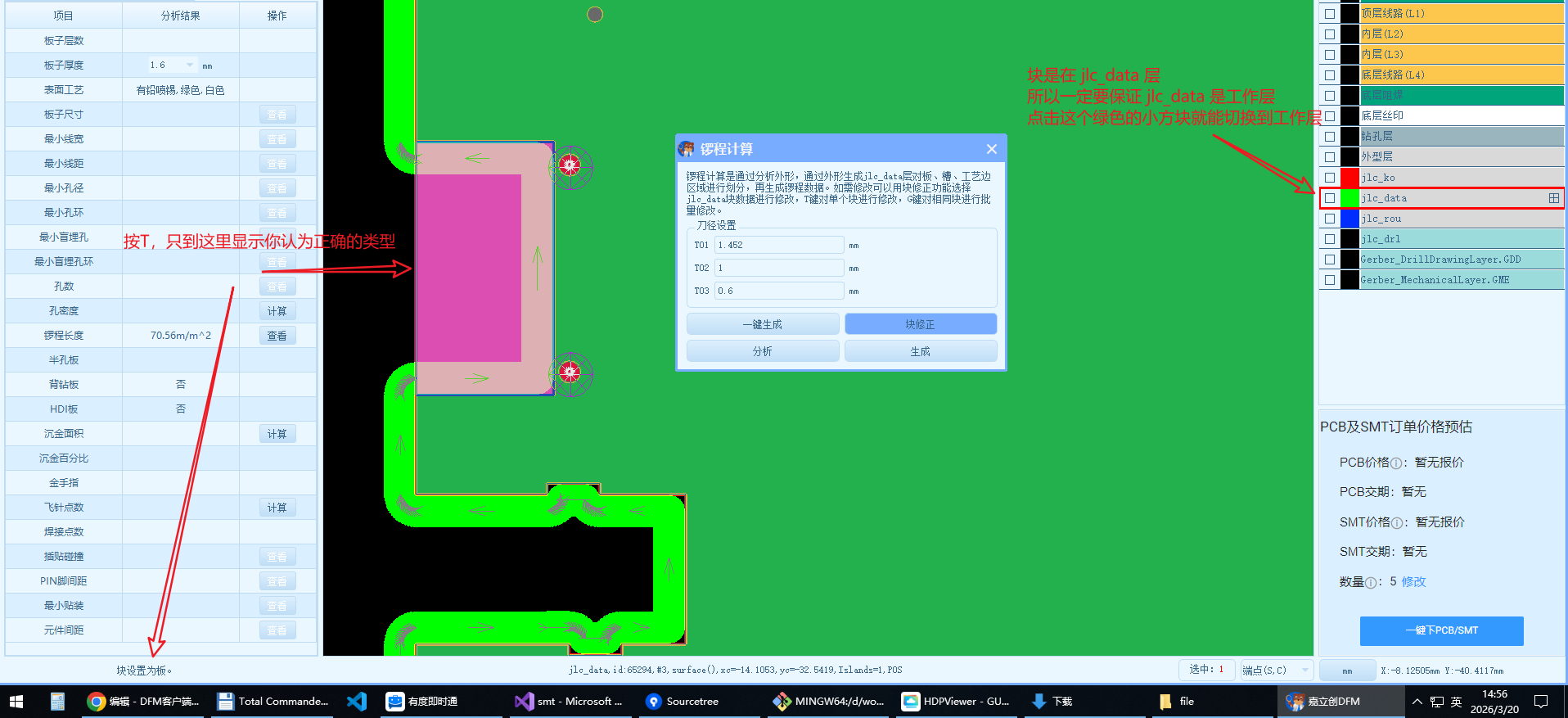Click the green jlc_data color swatch
Image resolution: width=1568 pixels, height=718 pixels.
coord(1349,198)
